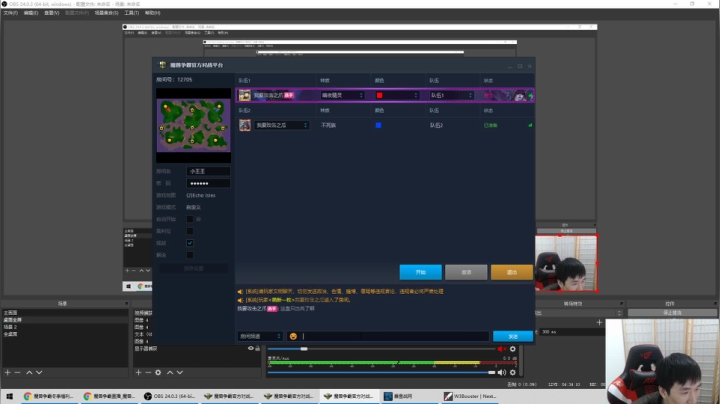Click blue color swatch in team 2 row
720x404 pixels.
coord(378,125)
